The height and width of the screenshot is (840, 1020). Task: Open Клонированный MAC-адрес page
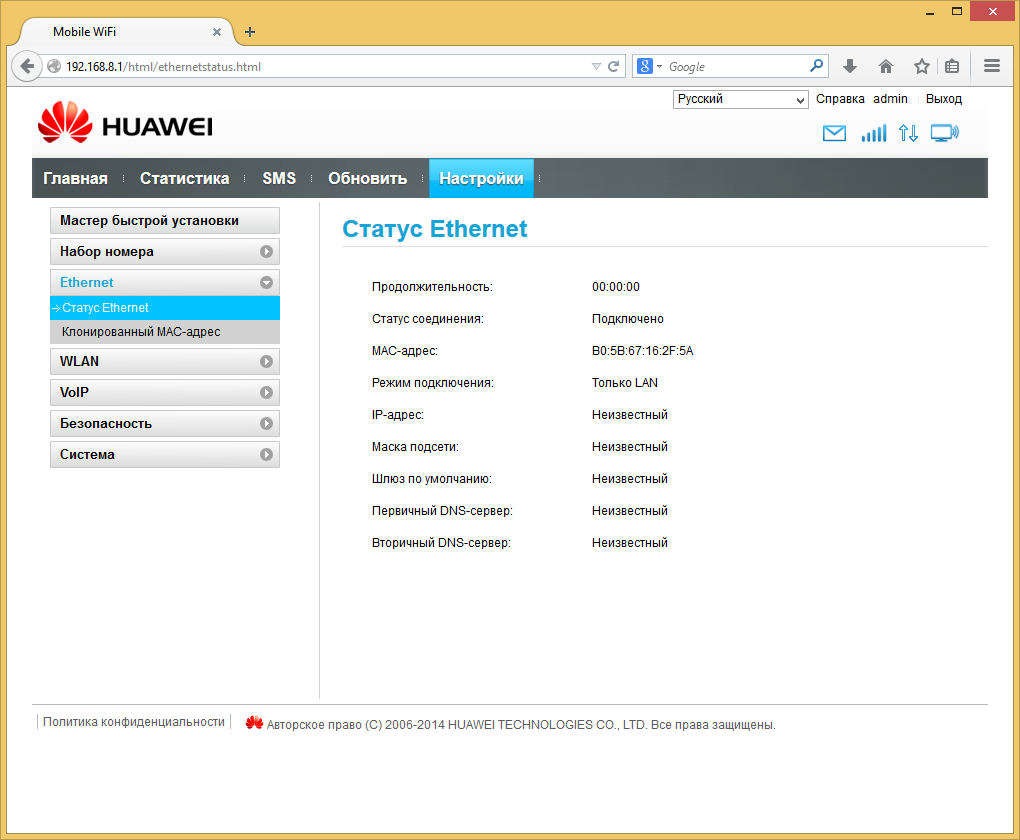[x=165, y=332]
